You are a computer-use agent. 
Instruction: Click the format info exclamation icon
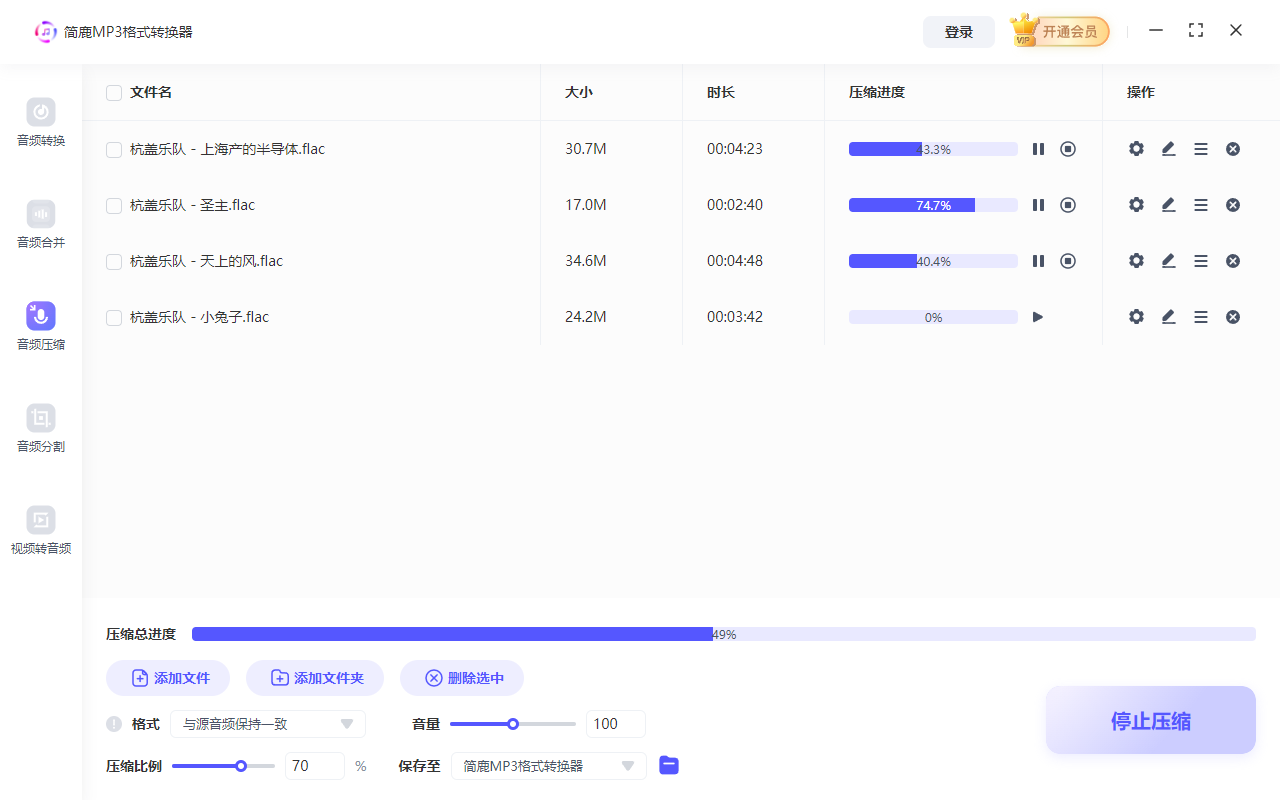[114, 724]
